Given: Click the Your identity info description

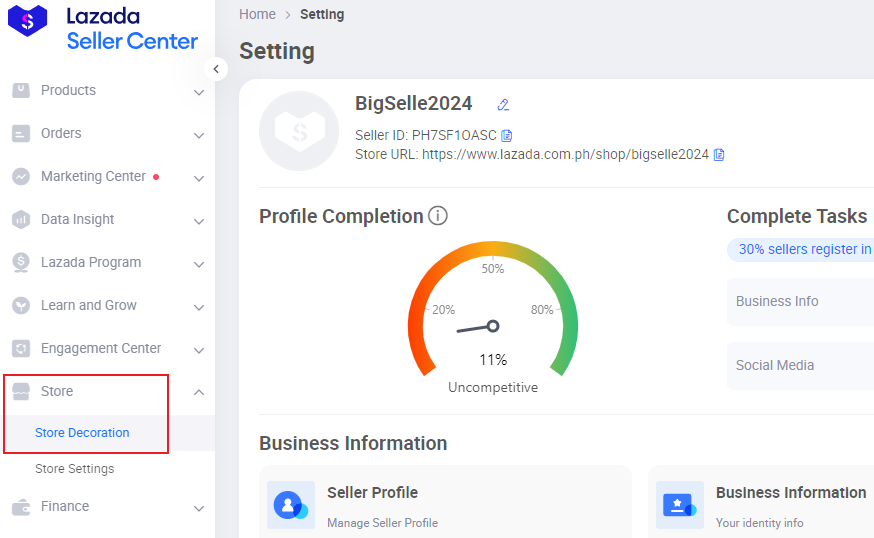Looking at the screenshot, I should click(760, 523).
